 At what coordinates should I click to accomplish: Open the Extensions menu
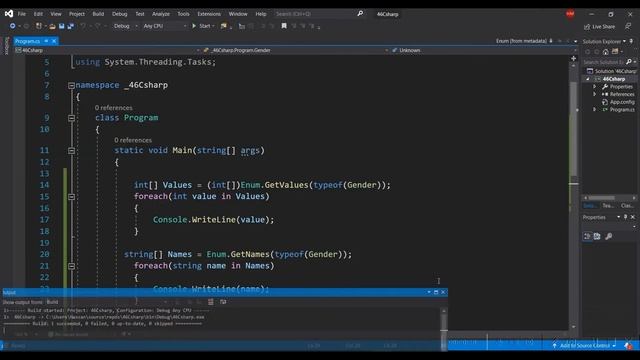click(209, 14)
